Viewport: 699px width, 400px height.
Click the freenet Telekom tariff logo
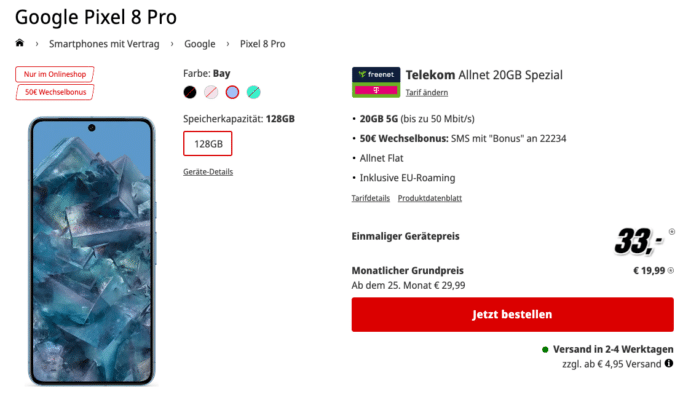[x=376, y=82]
